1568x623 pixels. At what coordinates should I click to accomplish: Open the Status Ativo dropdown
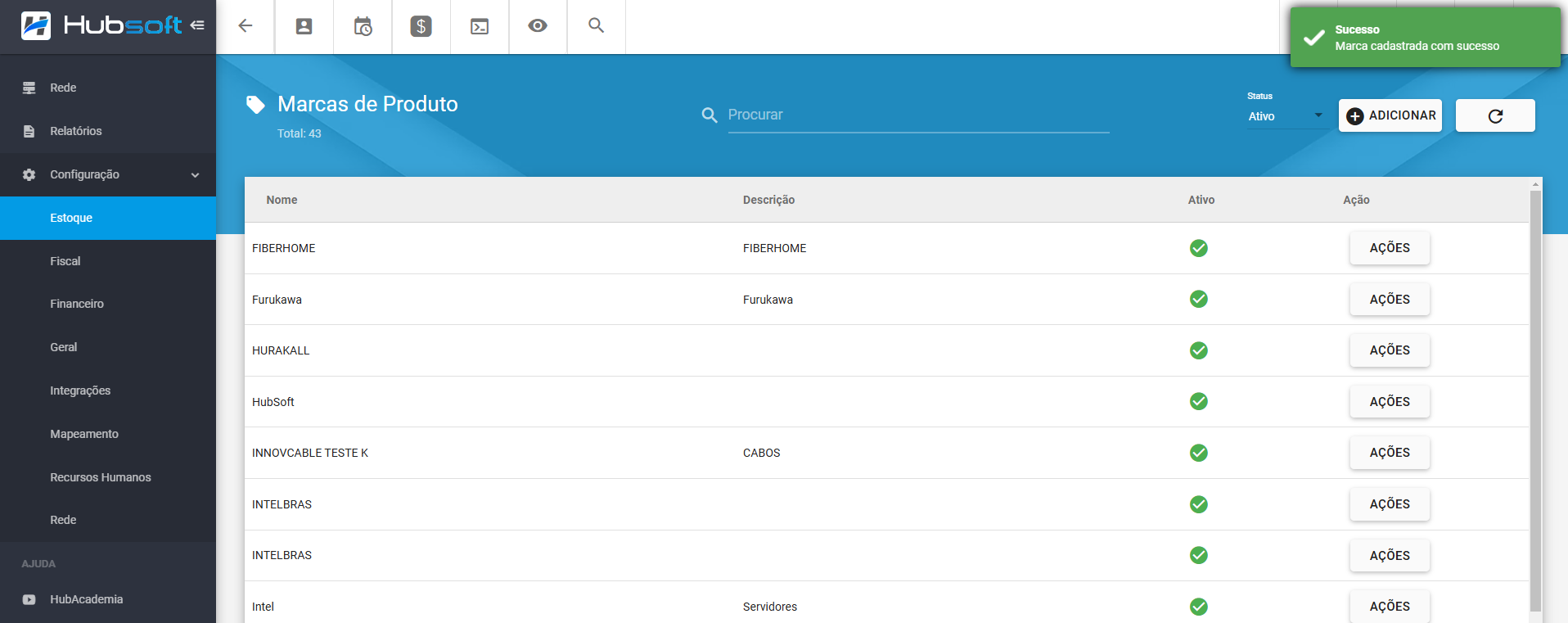(x=1286, y=116)
